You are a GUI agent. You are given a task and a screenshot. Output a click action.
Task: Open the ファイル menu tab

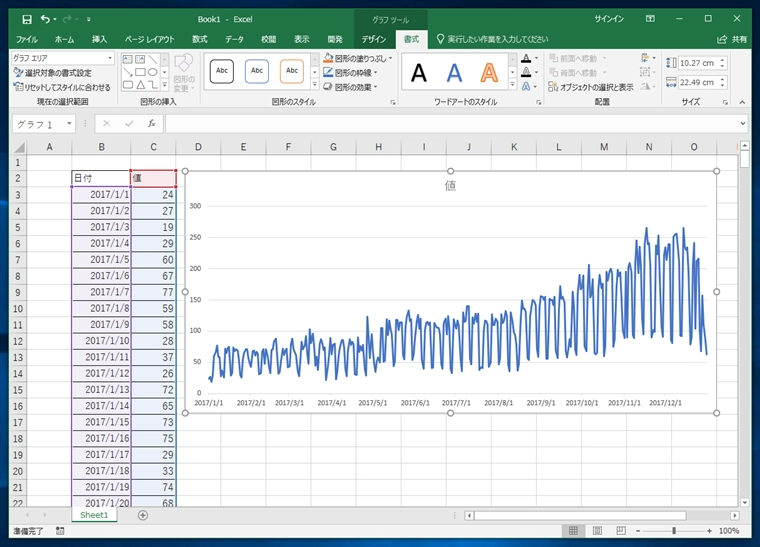click(x=27, y=39)
